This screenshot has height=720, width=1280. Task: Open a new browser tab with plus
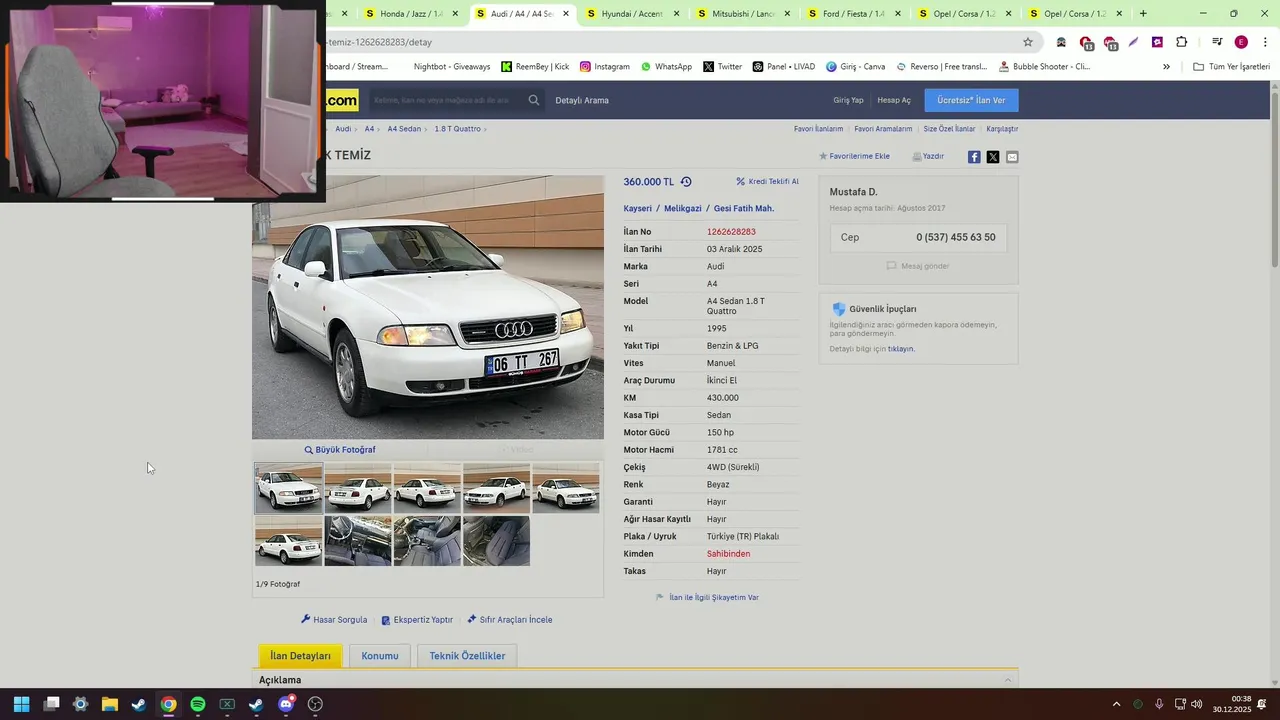pyautogui.click(x=1143, y=14)
